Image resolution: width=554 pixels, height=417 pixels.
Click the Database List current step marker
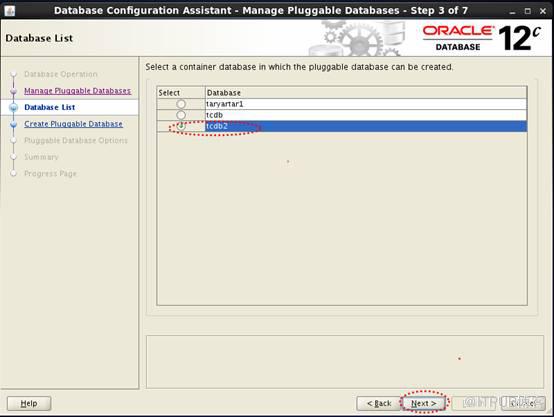tap(14, 107)
